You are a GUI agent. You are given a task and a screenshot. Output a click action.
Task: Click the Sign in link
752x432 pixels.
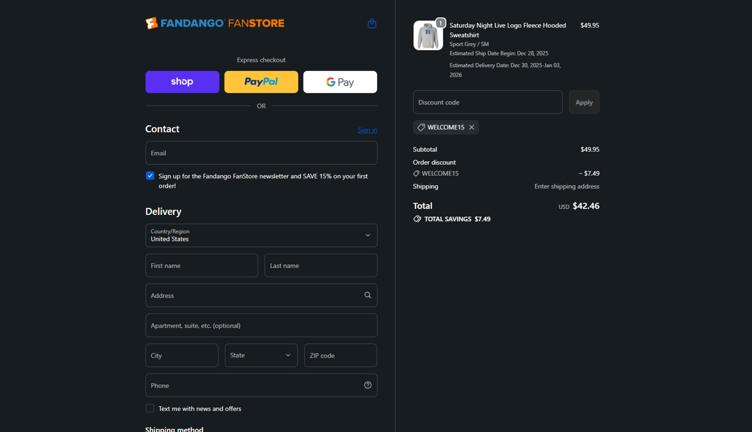367,130
